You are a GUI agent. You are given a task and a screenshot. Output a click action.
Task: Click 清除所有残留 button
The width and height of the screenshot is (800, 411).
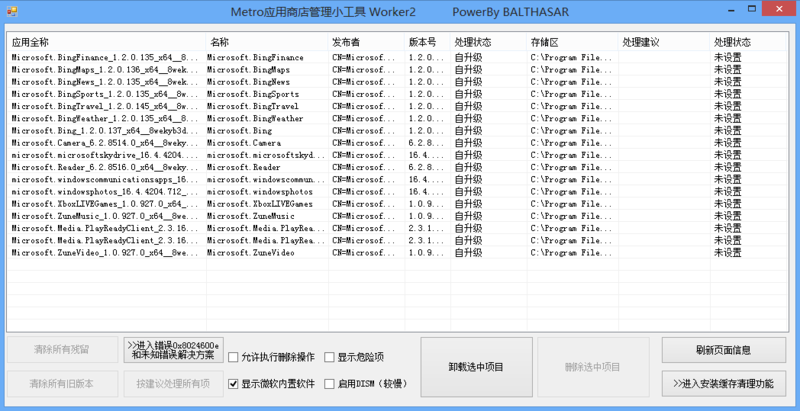point(62,350)
